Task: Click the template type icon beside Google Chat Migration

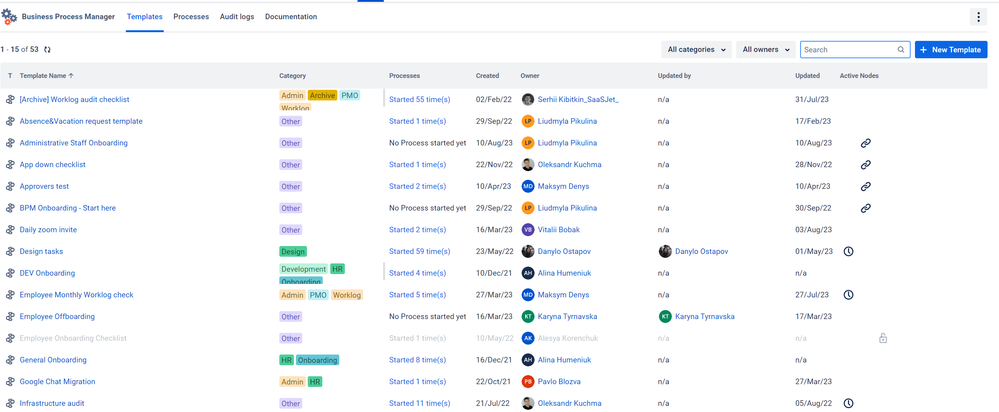Action: coord(10,381)
